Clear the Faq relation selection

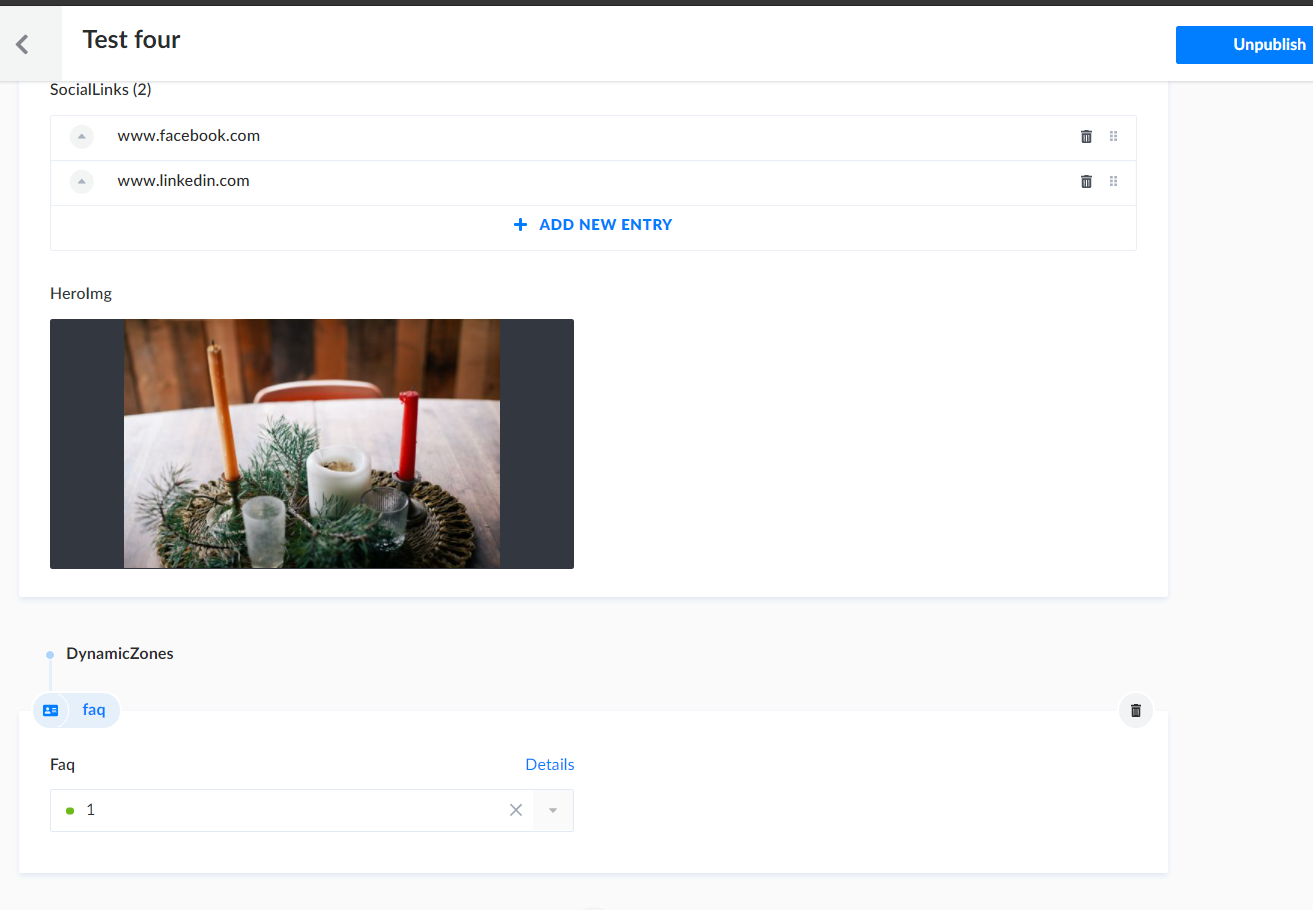pos(516,810)
